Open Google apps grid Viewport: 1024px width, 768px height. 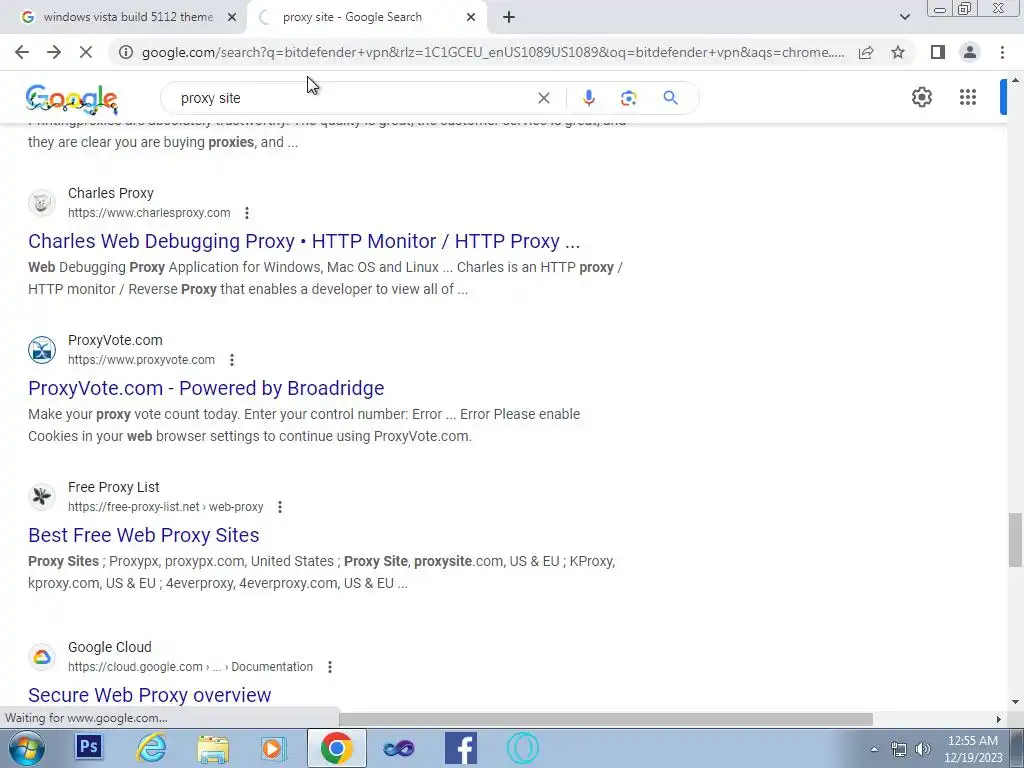[968, 97]
